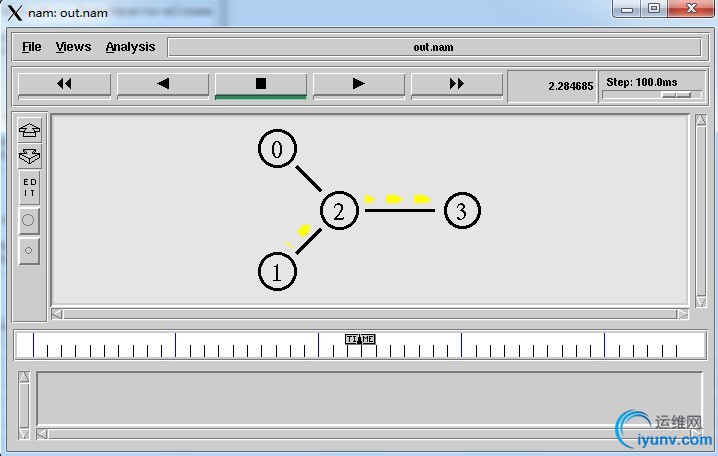Open the EDIT tool in sidebar
Viewport: 718px width, 456px height.
29,188
